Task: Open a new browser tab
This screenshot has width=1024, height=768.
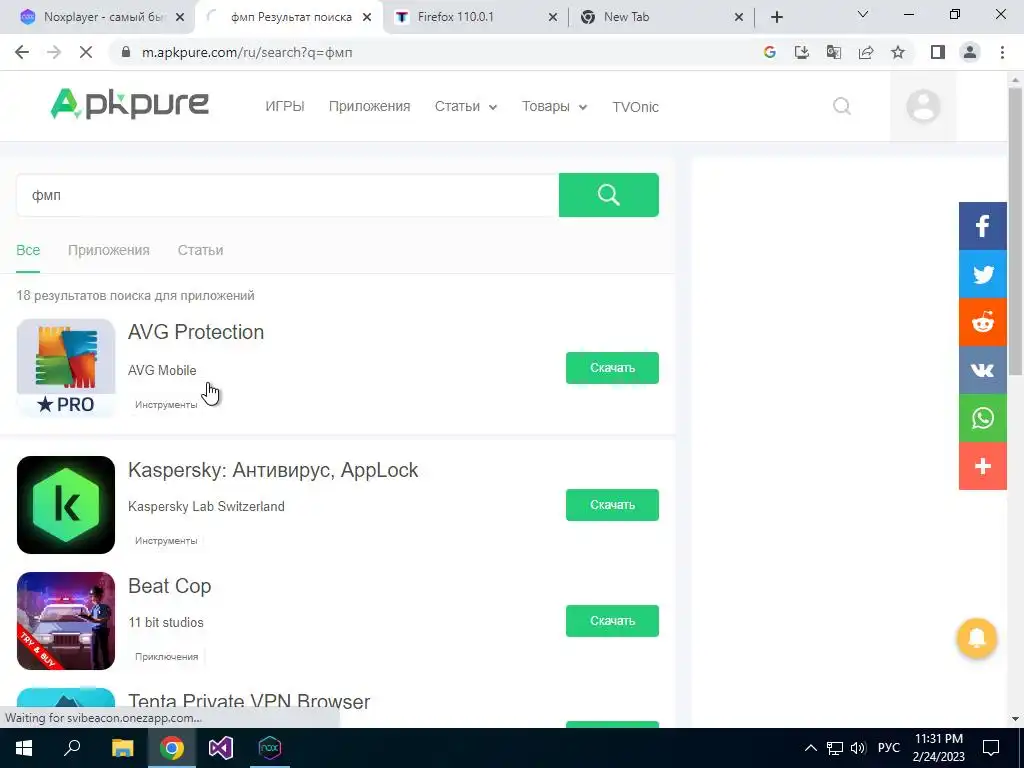Action: pyautogui.click(x=776, y=17)
